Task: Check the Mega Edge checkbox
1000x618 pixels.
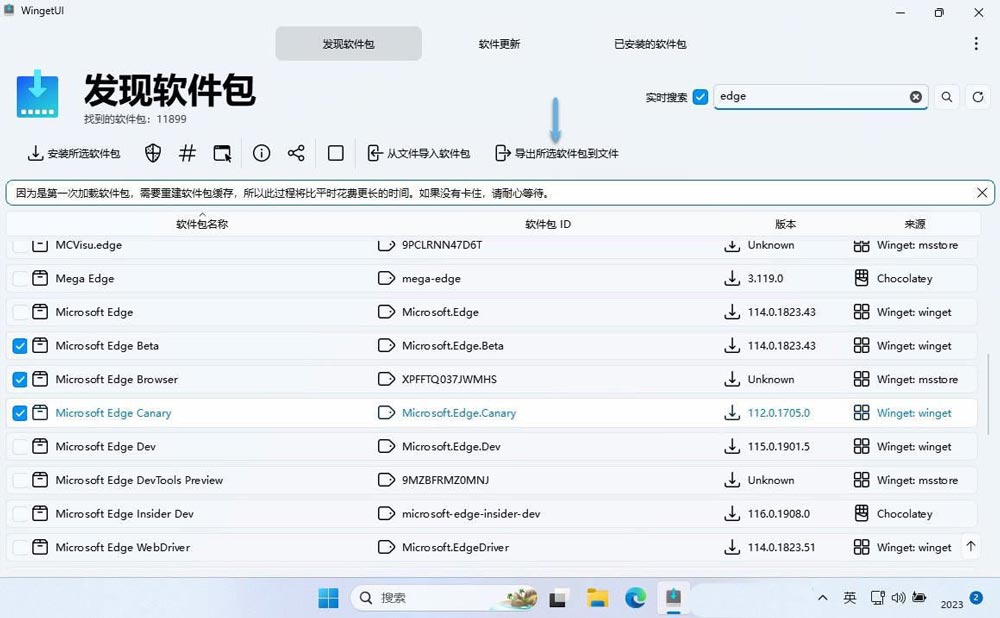Action: point(20,278)
